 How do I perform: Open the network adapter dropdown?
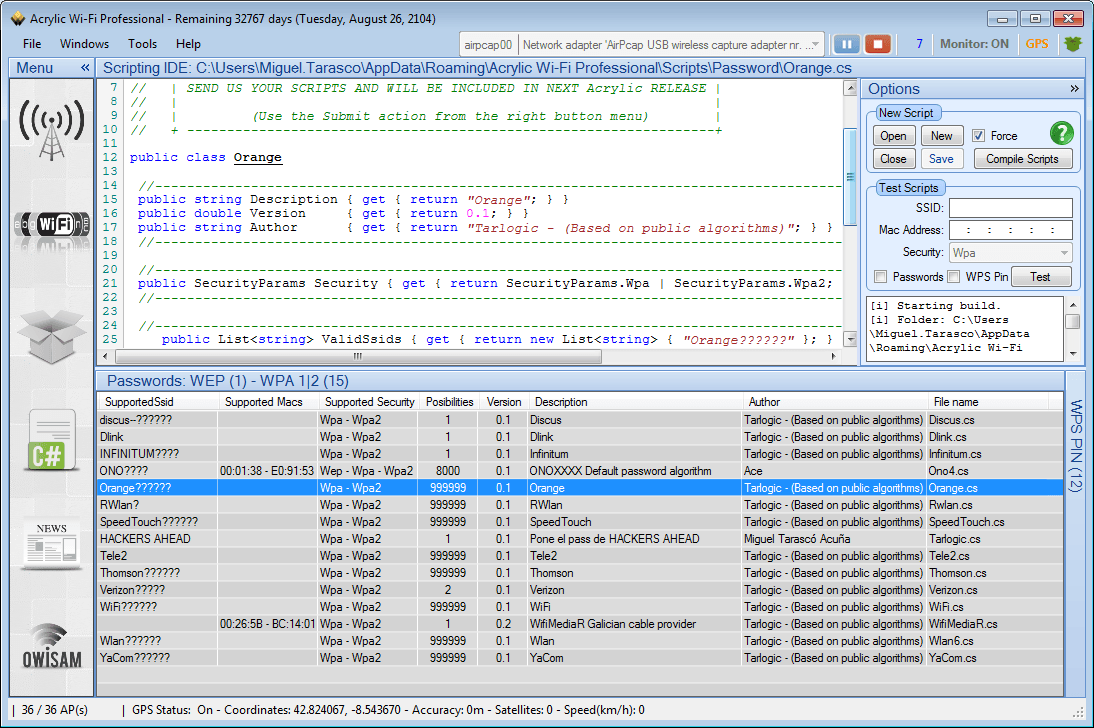coord(816,44)
